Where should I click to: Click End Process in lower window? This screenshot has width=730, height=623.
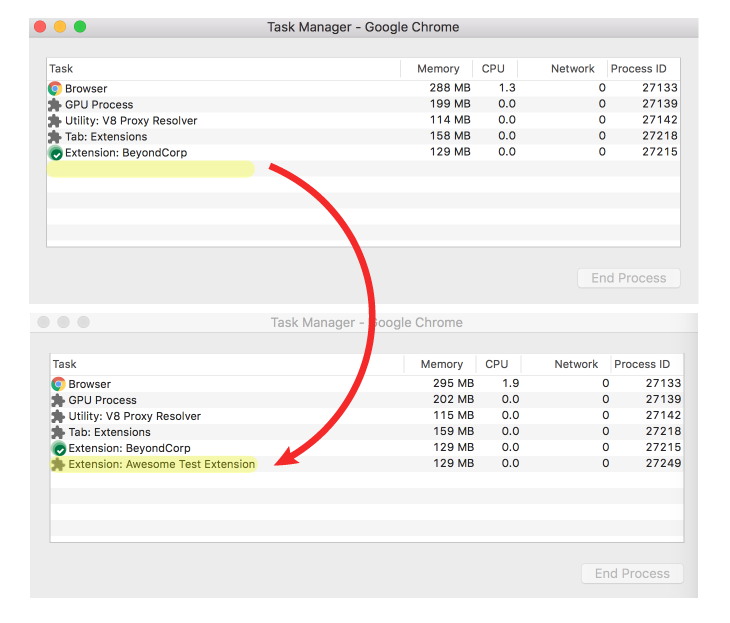(632, 574)
